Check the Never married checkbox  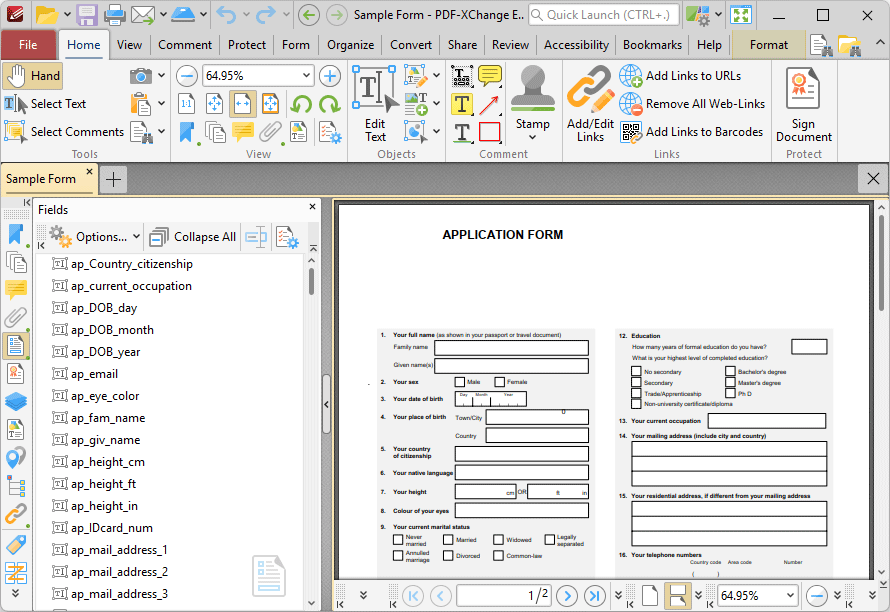click(x=398, y=539)
